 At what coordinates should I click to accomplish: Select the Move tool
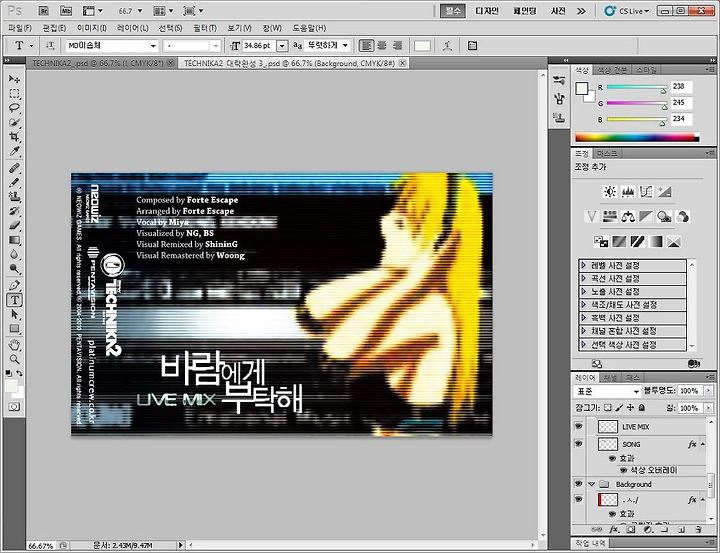(14, 79)
